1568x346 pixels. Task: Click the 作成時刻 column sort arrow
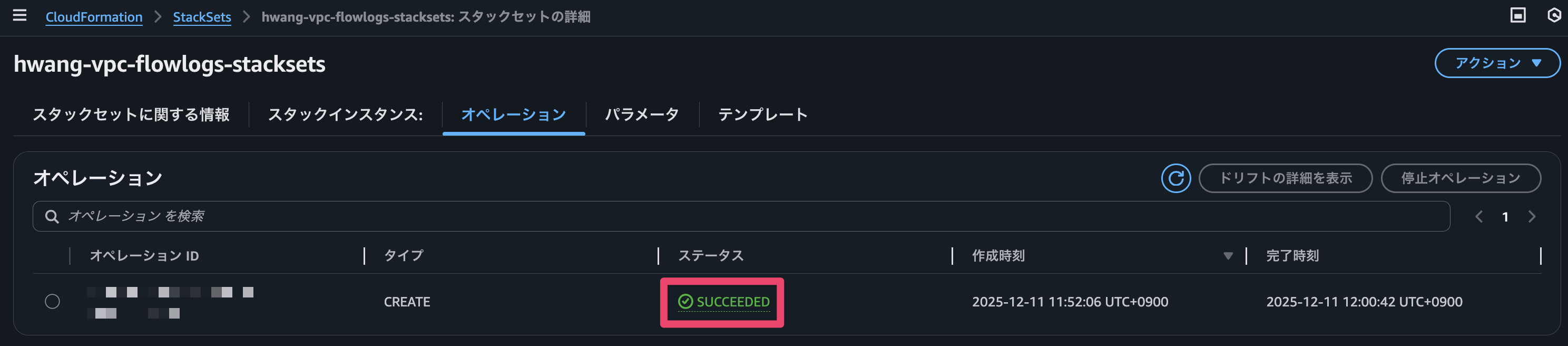(1228, 256)
